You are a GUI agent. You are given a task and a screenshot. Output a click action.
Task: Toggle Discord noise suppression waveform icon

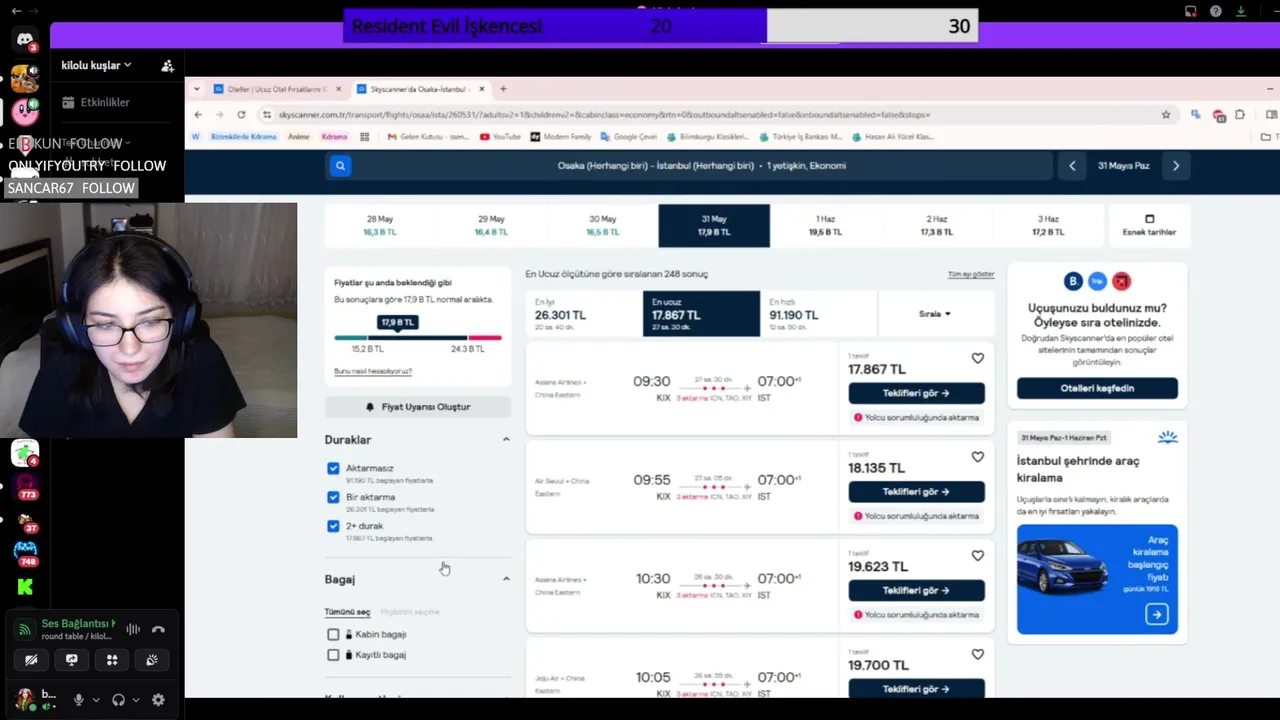tap(132, 630)
